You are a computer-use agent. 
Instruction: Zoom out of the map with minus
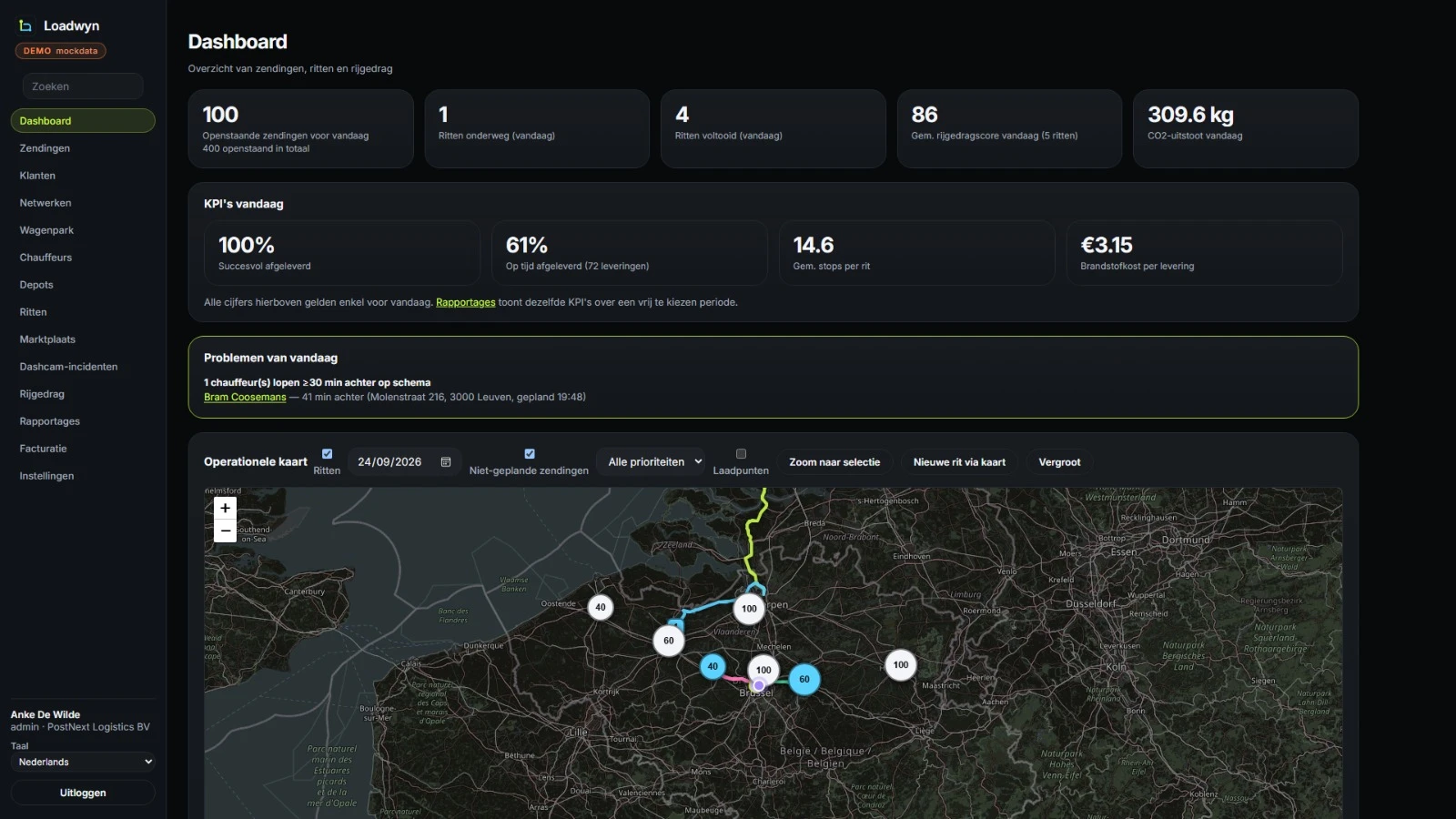click(x=225, y=531)
